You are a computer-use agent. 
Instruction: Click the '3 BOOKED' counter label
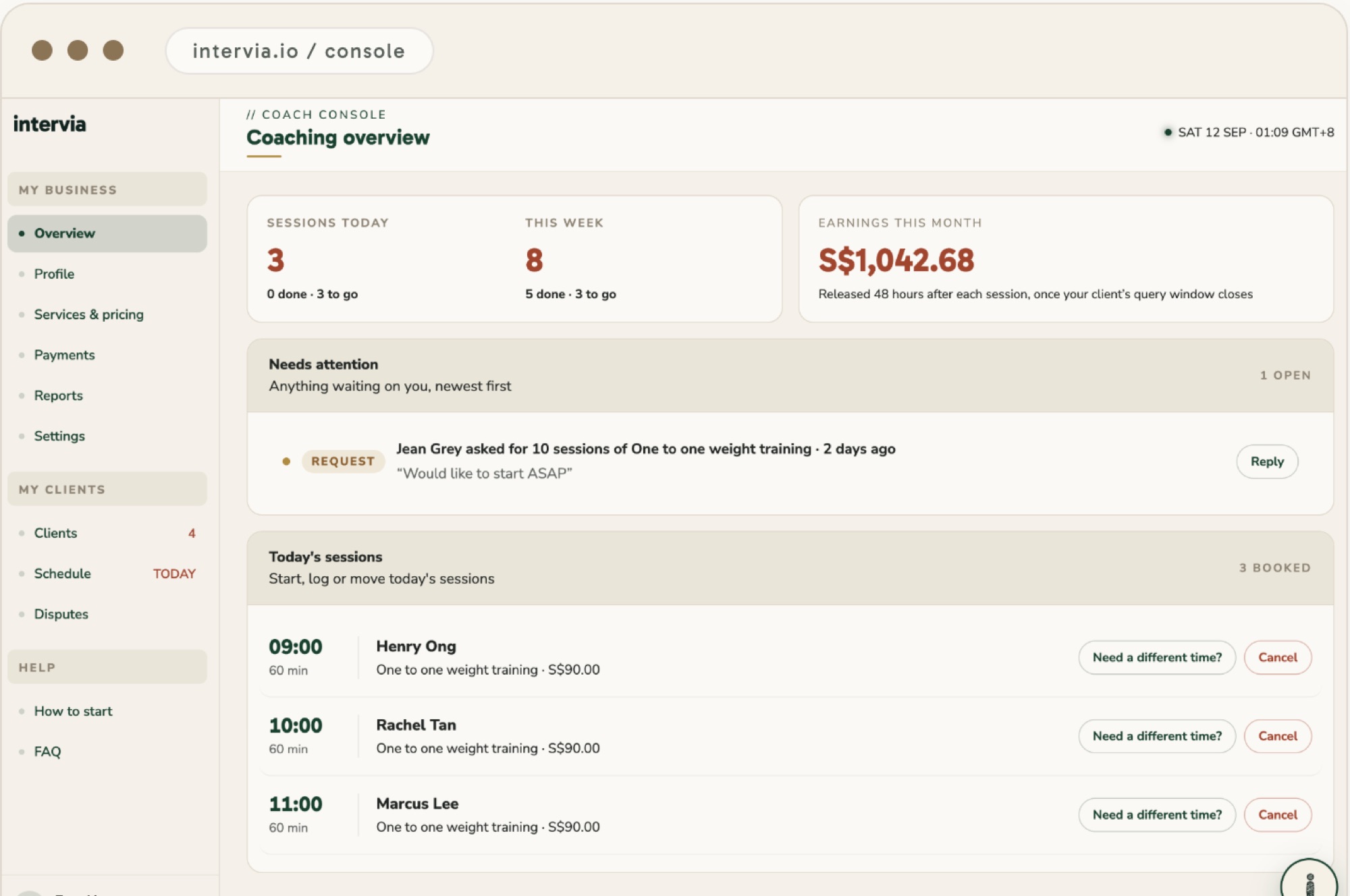1274,568
